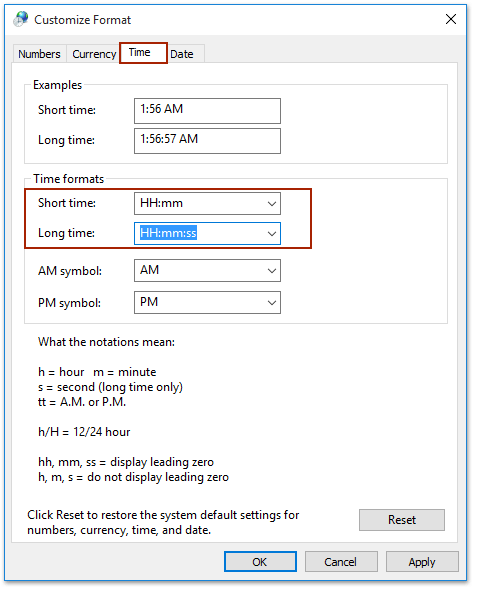Click the Short time example box showing 1:56 AM
This screenshot has width=477, height=590.
[x=207, y=111]
